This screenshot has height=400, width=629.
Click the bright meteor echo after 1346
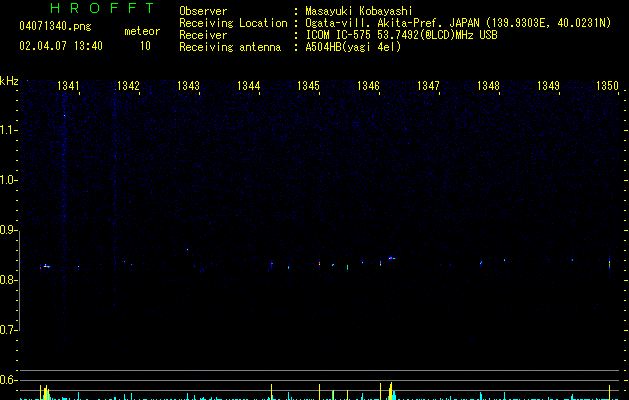(391, 258)
